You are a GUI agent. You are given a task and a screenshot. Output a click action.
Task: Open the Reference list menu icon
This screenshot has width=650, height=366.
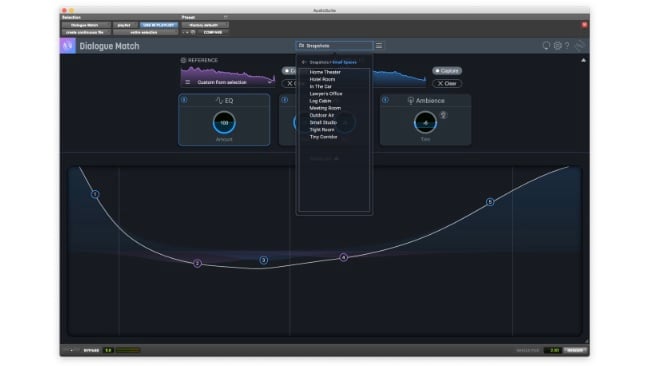[x=187, y=82]
